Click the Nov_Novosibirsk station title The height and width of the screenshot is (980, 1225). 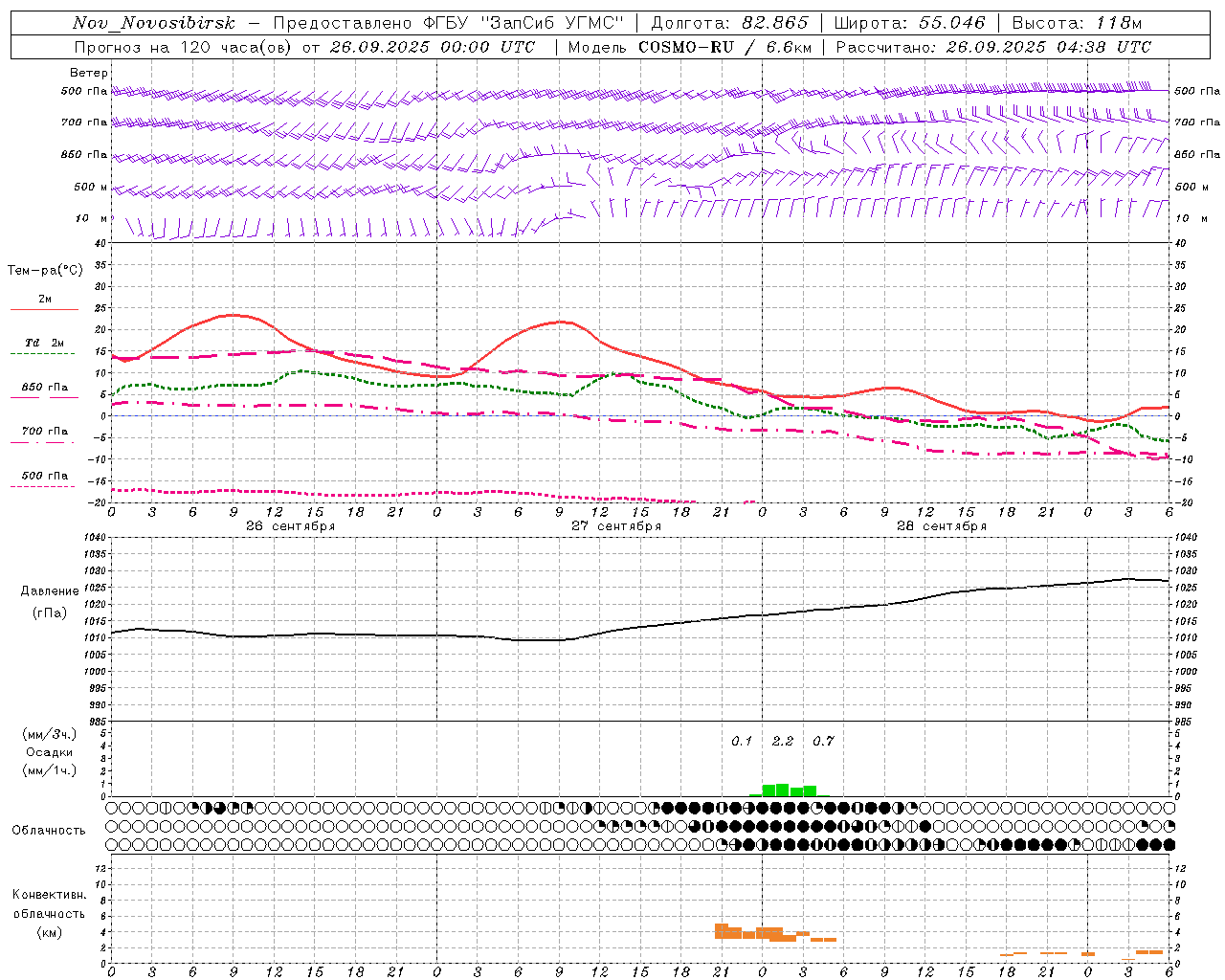click(x=153, y=23)
